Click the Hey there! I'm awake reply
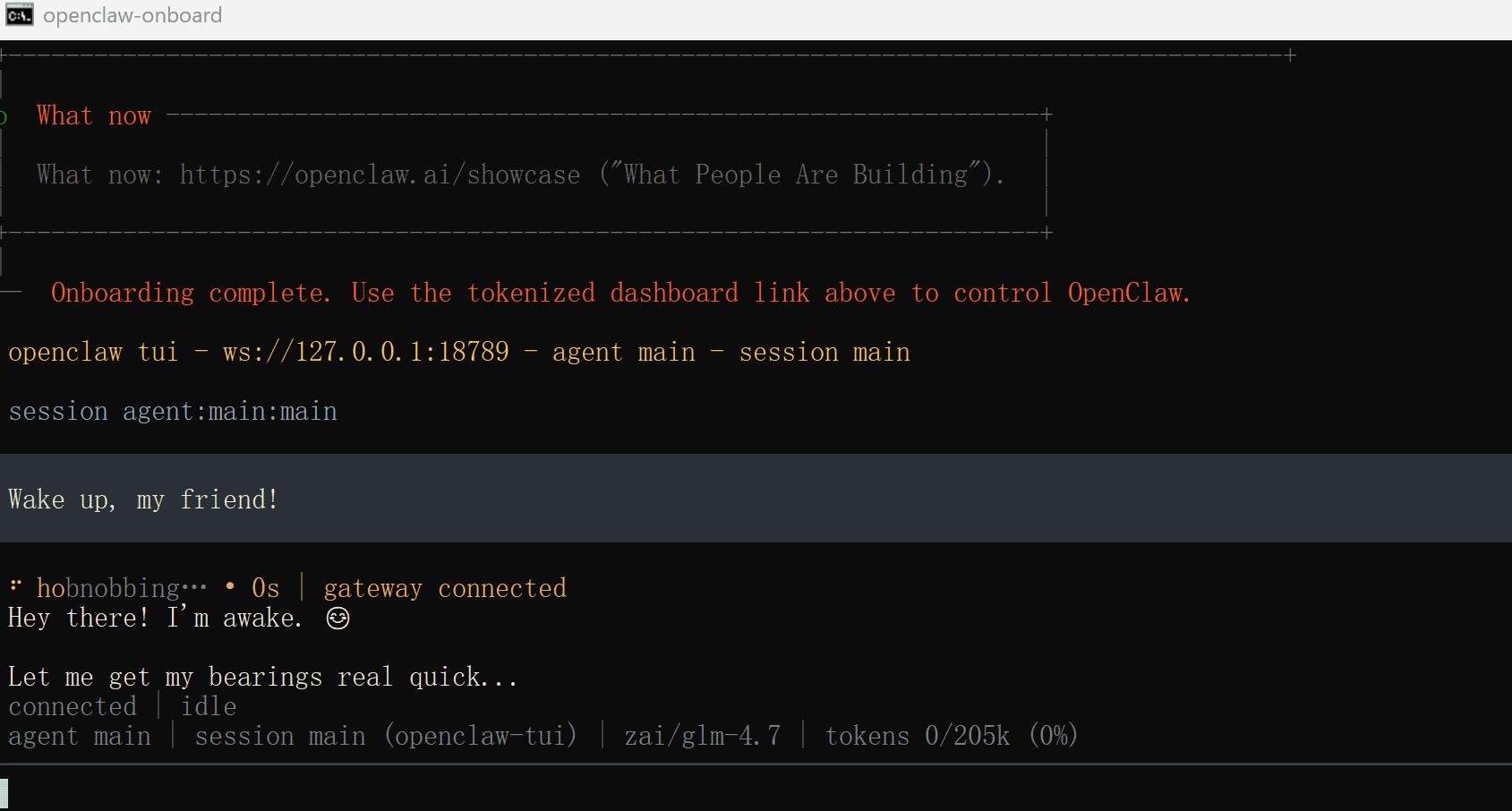Image resolution: width=1512 pixels, height=811 pixels. (x=155, y=618)
